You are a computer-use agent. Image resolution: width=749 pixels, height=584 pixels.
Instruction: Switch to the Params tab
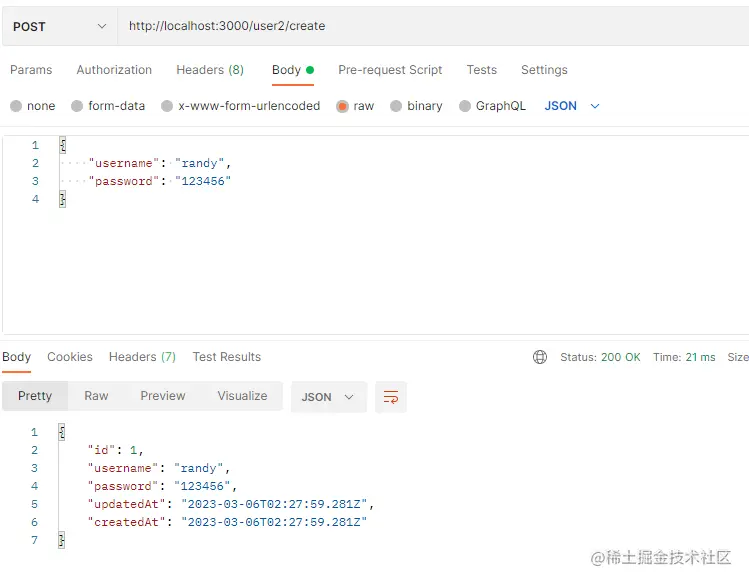point(31,70)
